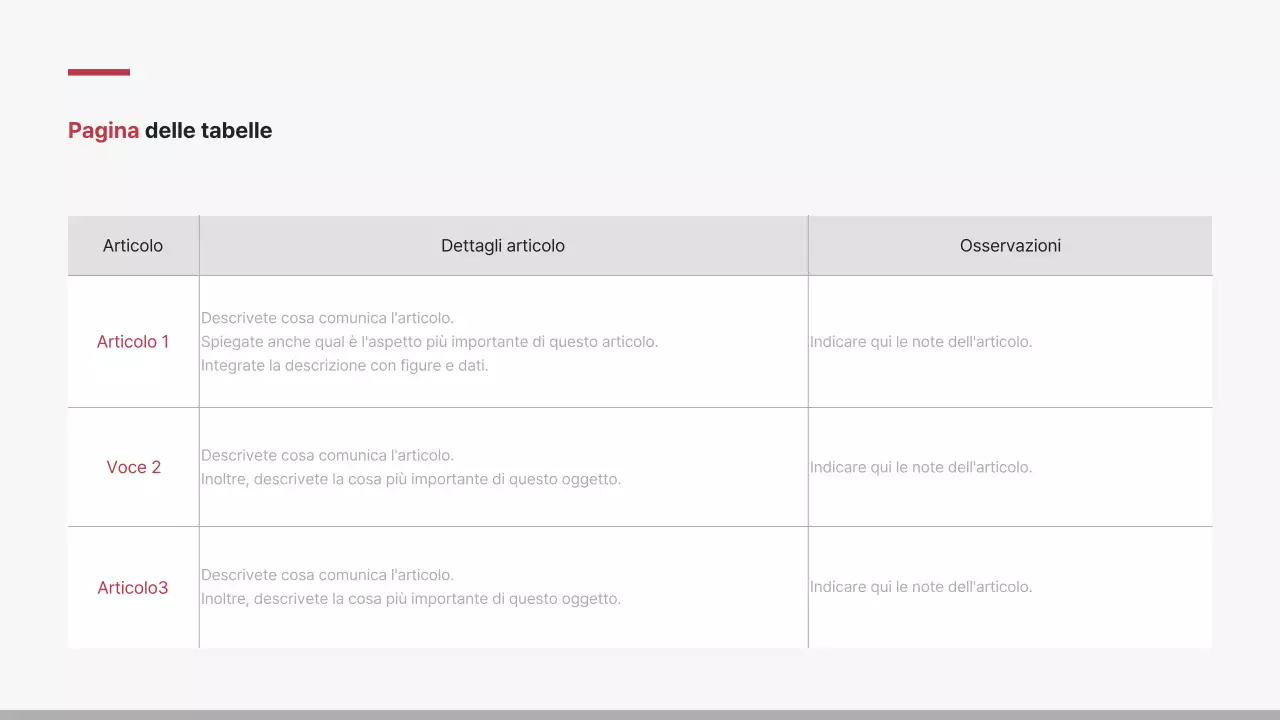Click the notes cell for Voce 2
Screen dimensions: 1280x720
(x=920, y=467)
